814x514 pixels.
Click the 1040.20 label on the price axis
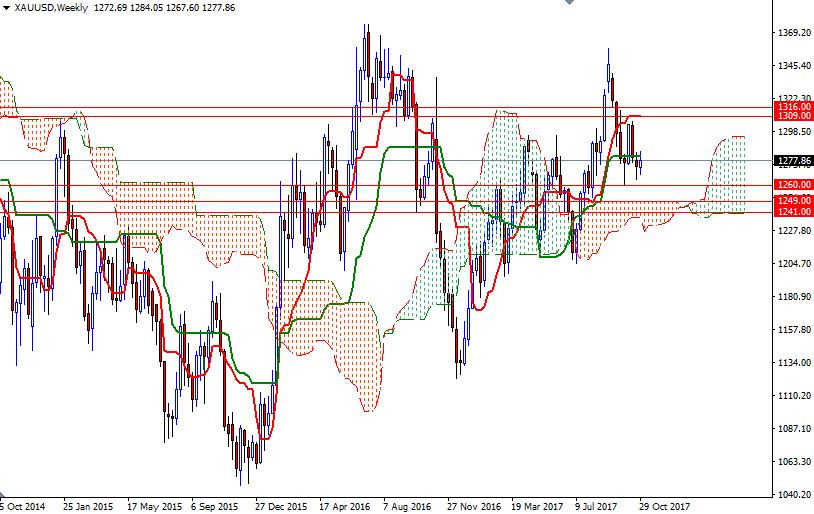793,494
